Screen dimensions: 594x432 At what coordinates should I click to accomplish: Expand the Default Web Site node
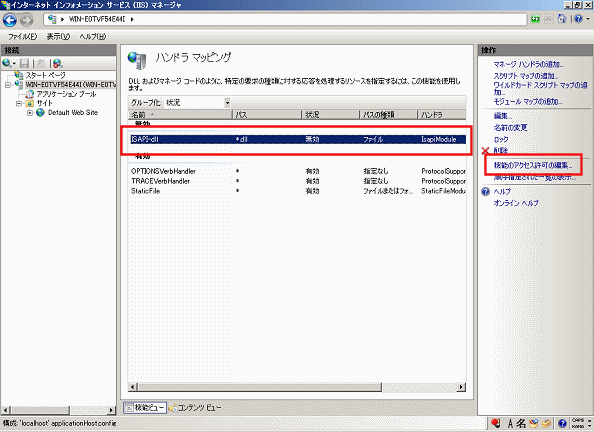30,113
